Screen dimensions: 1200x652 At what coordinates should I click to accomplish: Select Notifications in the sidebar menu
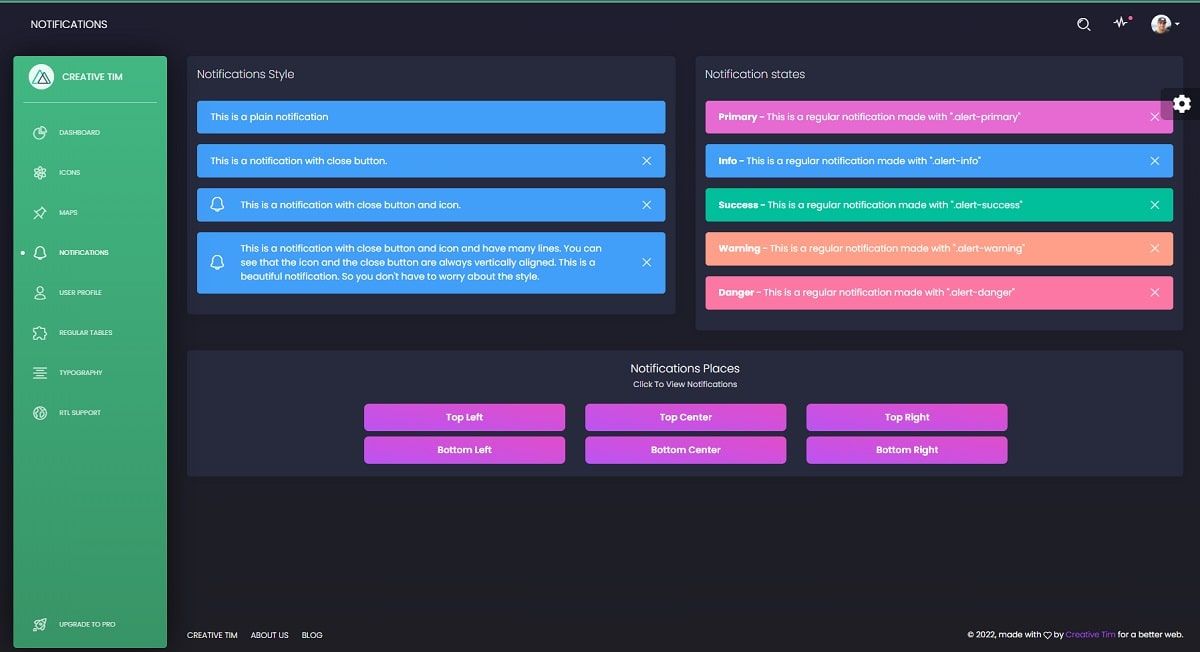38,252
